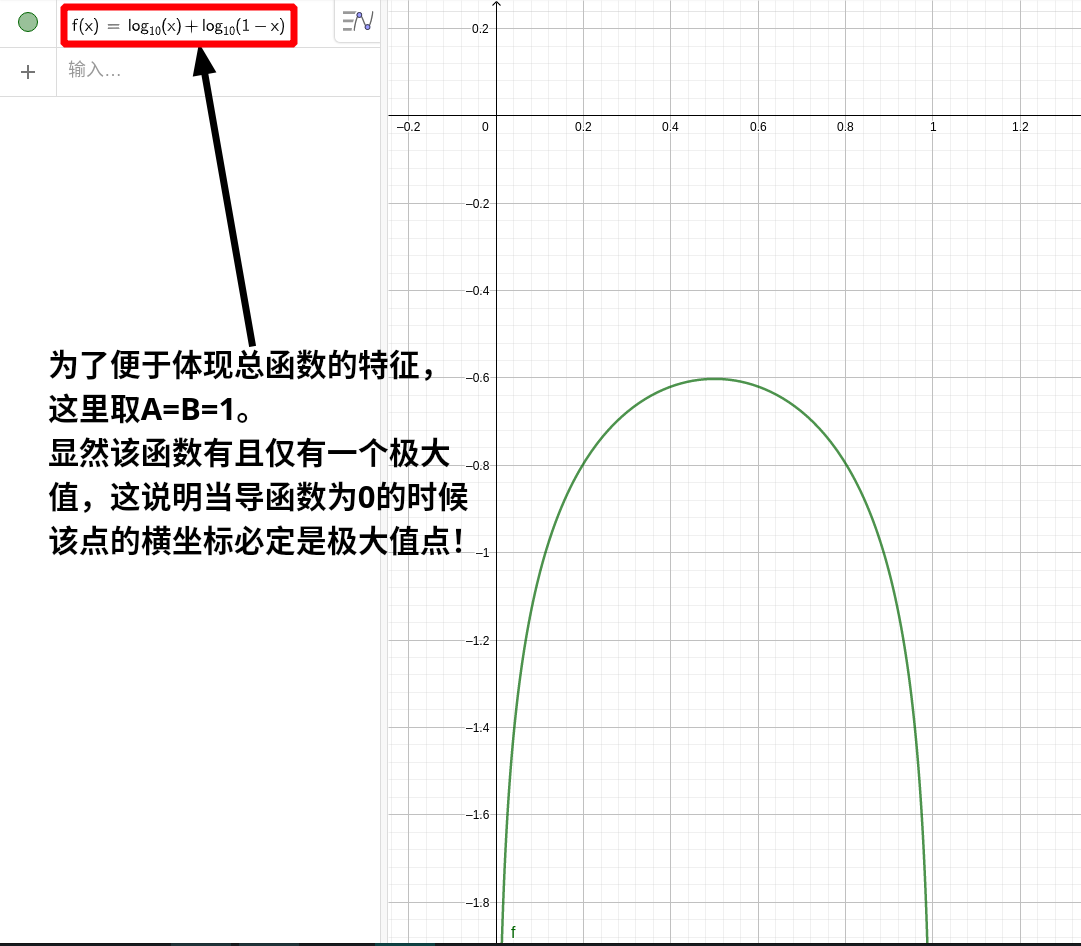Select the f(x) log function definition
Screen dimensions: 1081x946
[x=179, y=26]
